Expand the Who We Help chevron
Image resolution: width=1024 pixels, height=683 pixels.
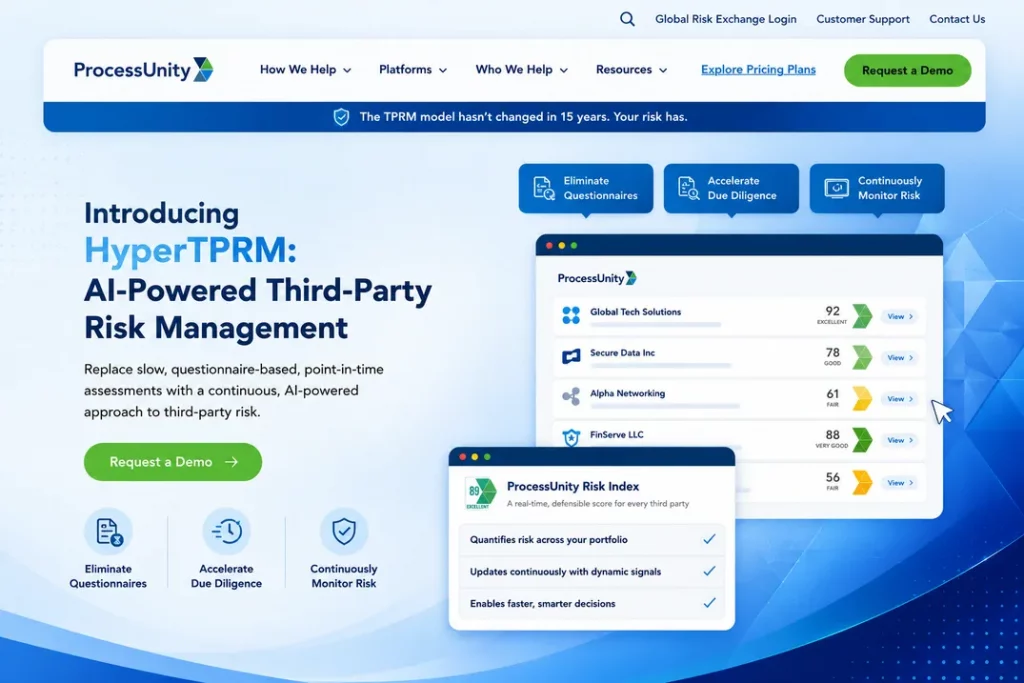(x=564, y=71)
